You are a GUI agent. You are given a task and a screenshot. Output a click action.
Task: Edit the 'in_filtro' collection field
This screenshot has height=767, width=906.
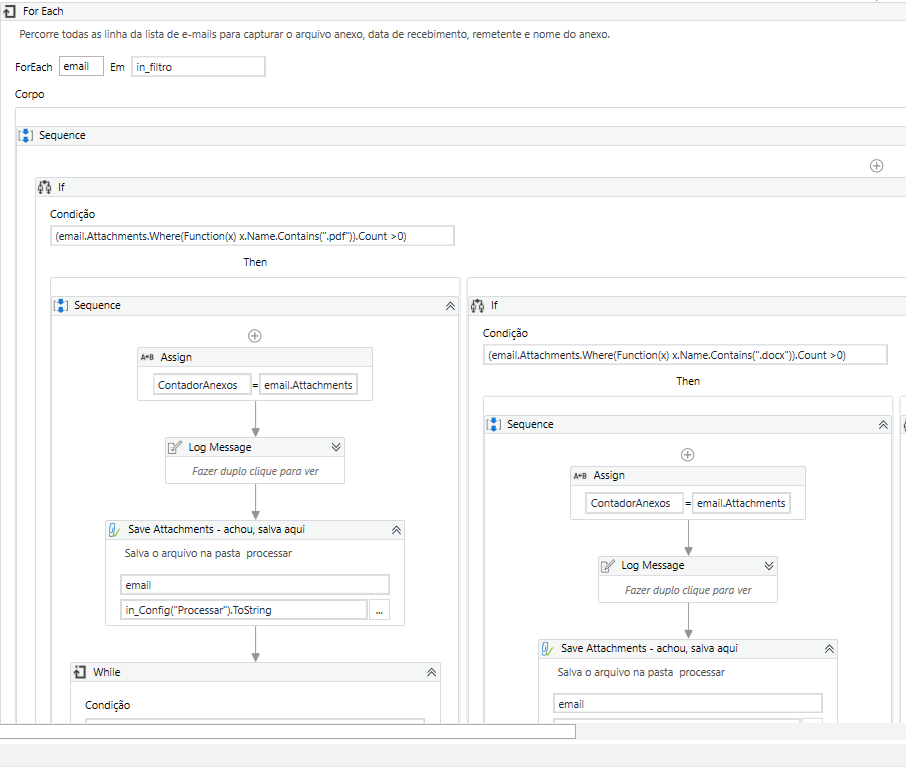(198, 67)
